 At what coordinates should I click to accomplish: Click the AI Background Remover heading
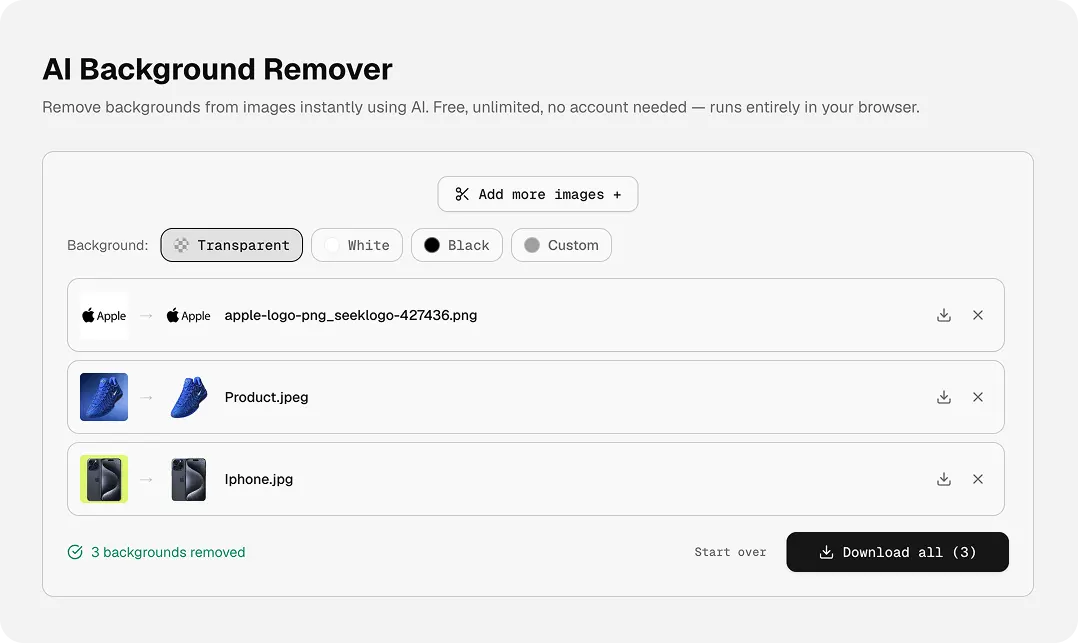coord(217,69)
